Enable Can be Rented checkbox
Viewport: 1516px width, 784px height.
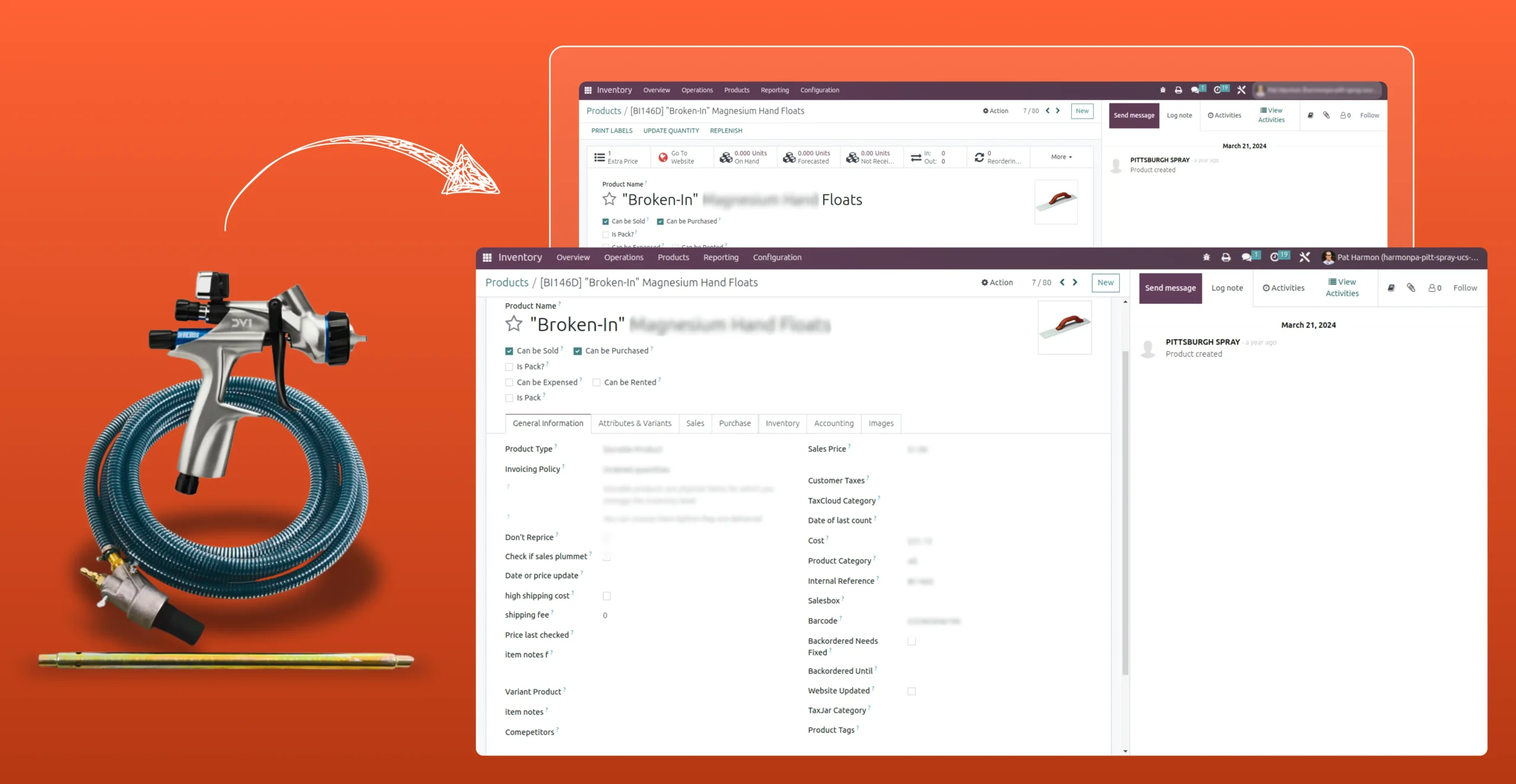tap(596, 383)
